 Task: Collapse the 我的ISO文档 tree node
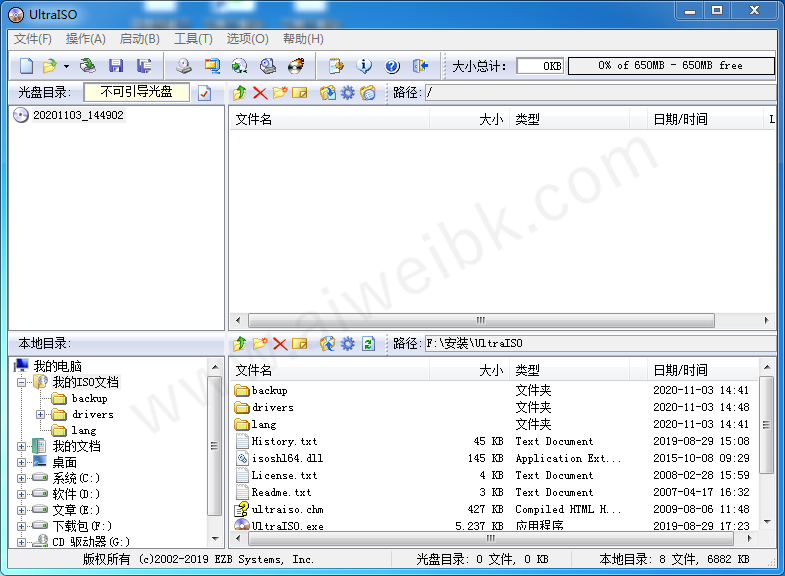click(22, 382)
